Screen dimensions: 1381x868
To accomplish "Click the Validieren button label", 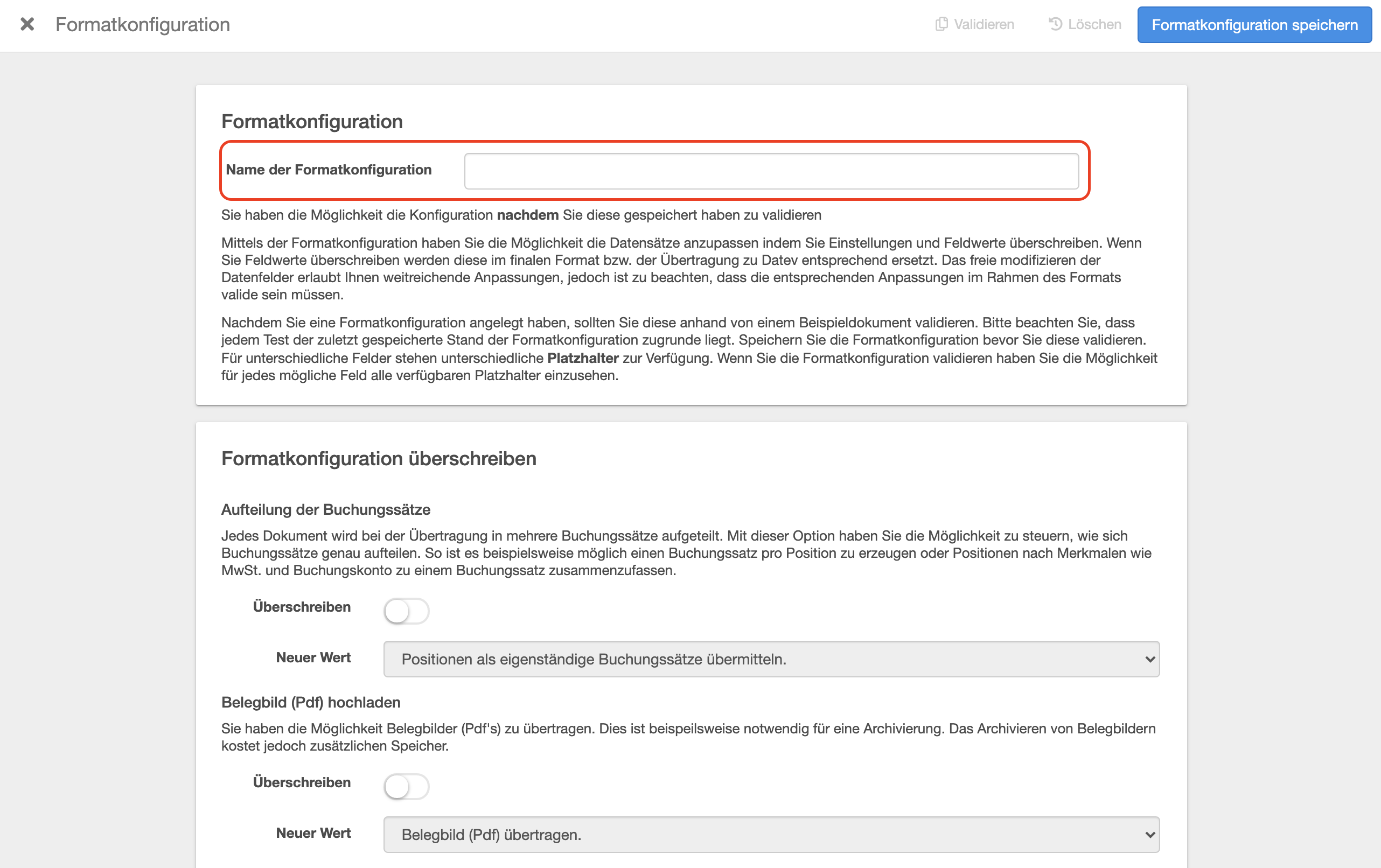I will coord(984,24).
